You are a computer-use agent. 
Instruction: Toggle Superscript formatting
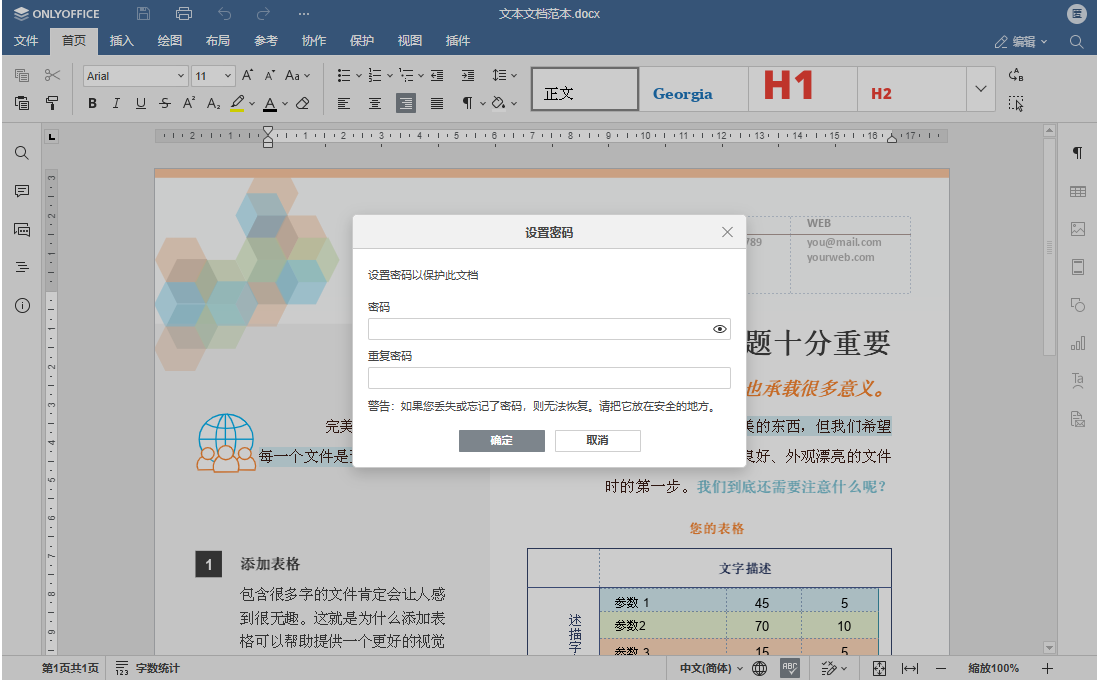point(189,104)
